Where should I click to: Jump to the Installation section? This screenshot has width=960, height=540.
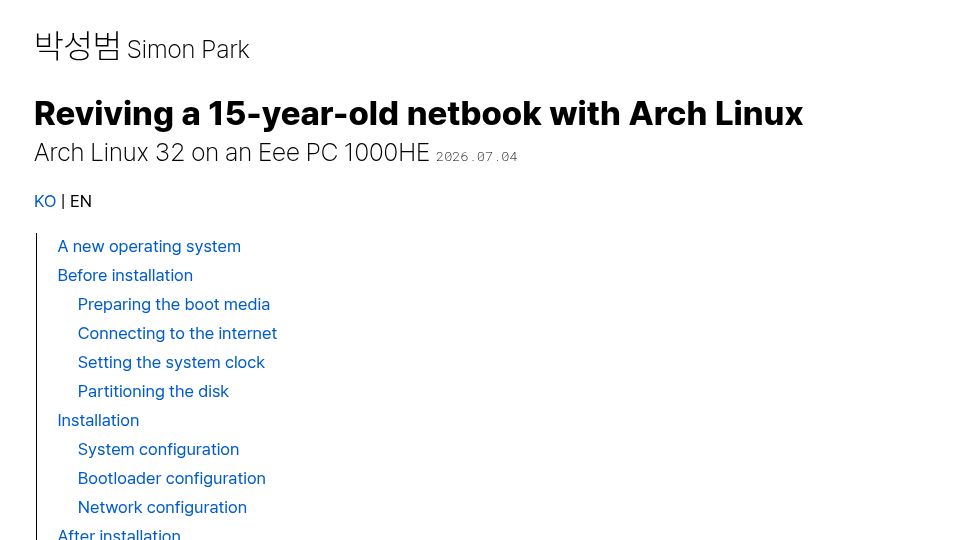coord(98,420)
